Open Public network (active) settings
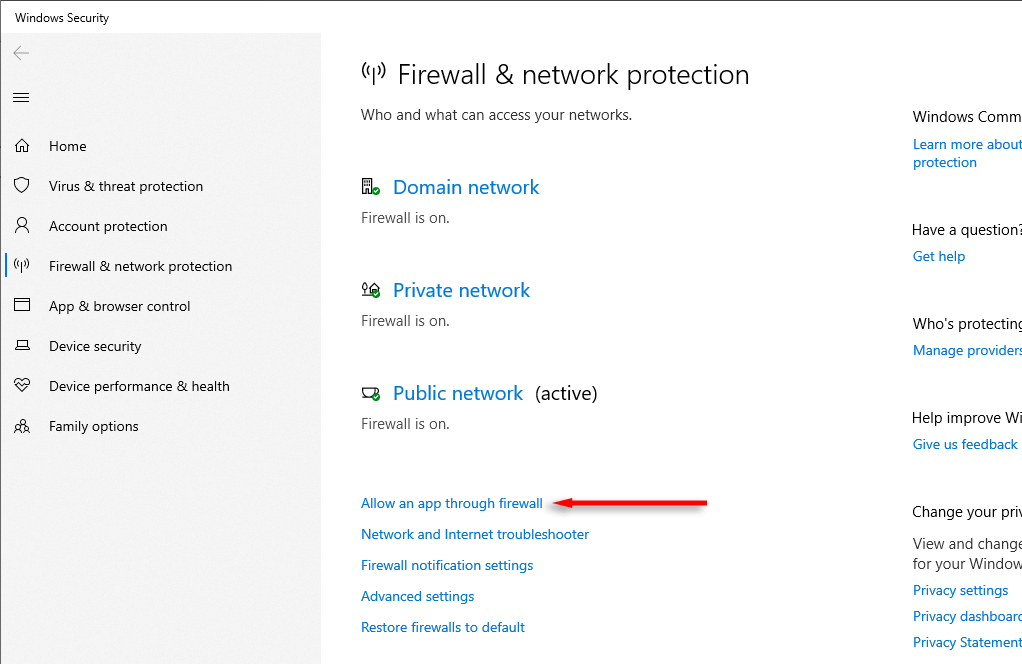The height and width of the screenshot is (664, 1022). point(457,393)
